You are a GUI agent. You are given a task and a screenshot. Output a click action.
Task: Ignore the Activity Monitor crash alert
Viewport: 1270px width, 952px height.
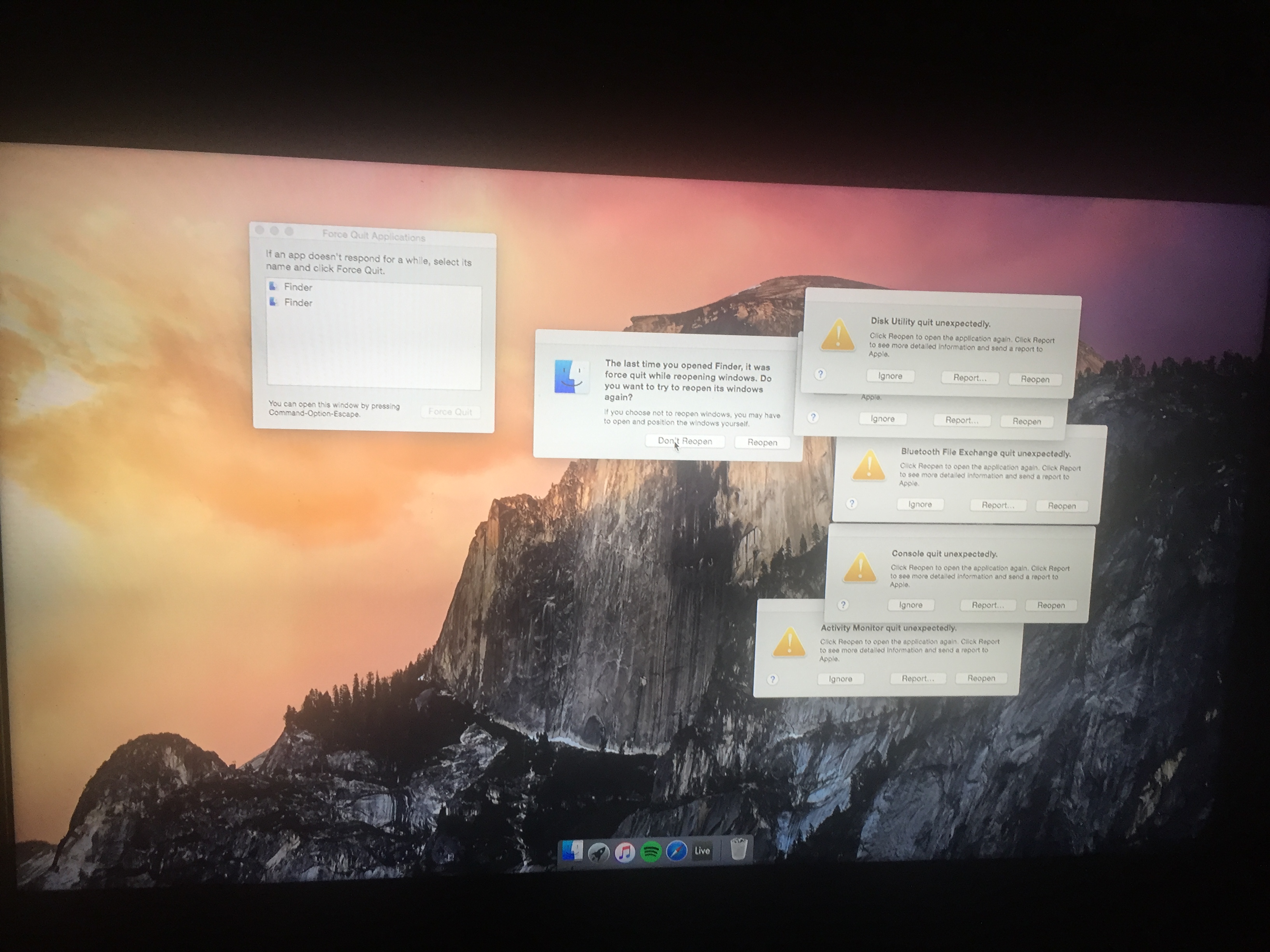click(x=840, y=679)
